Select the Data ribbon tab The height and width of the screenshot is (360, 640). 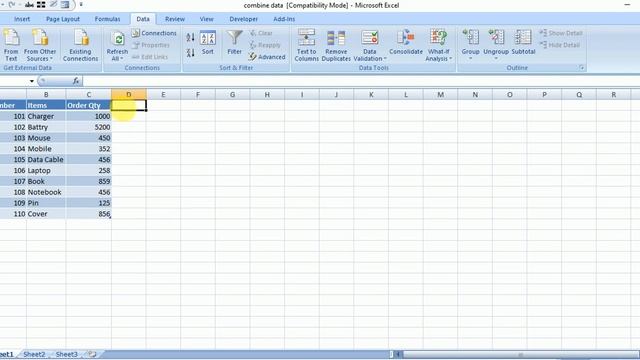tap(143, 19)
